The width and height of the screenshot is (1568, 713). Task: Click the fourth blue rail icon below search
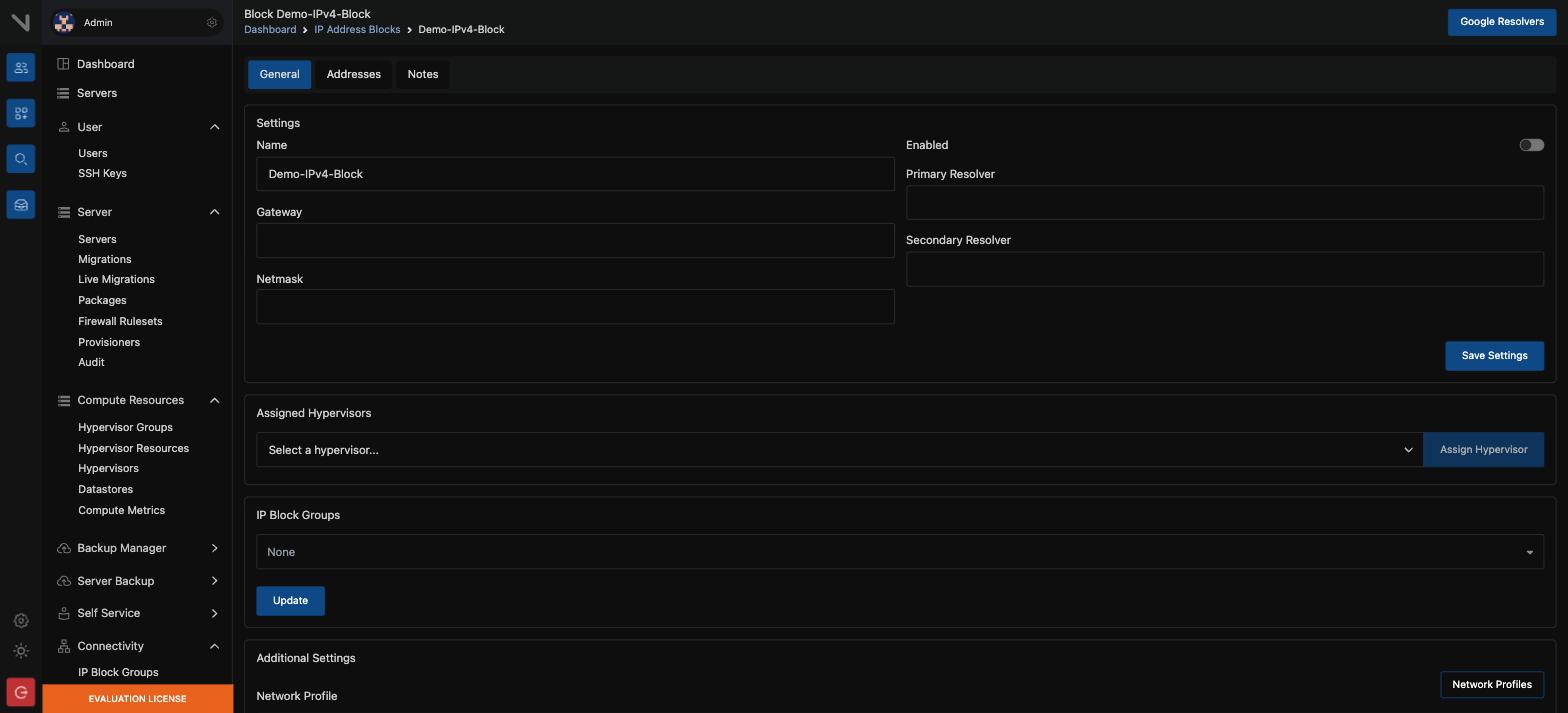pyautogui.click(x=21, y=205)
